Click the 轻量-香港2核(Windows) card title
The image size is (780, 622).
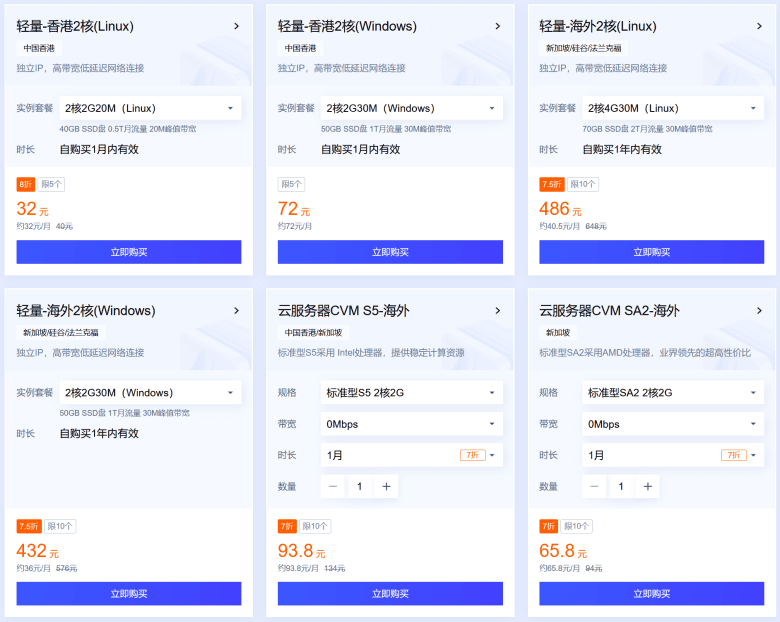coord(347,26)
